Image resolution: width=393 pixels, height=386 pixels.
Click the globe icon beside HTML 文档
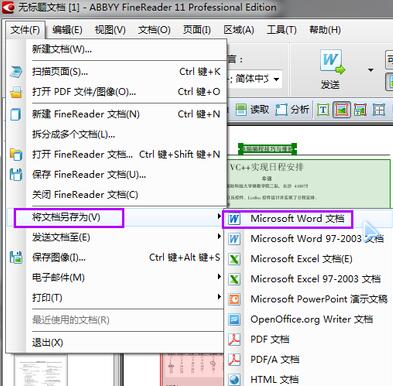234,379
